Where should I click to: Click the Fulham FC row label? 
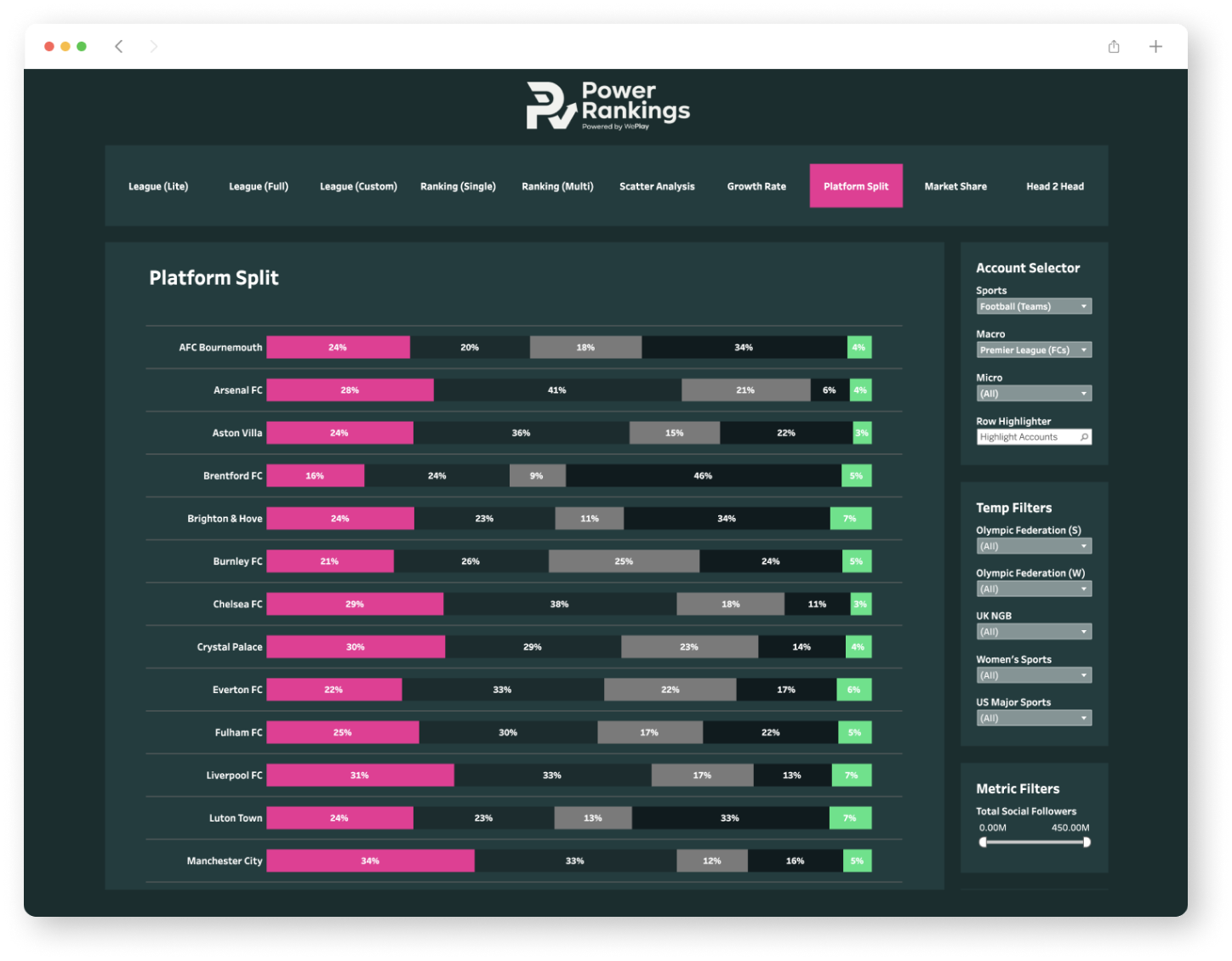[239, 732]
